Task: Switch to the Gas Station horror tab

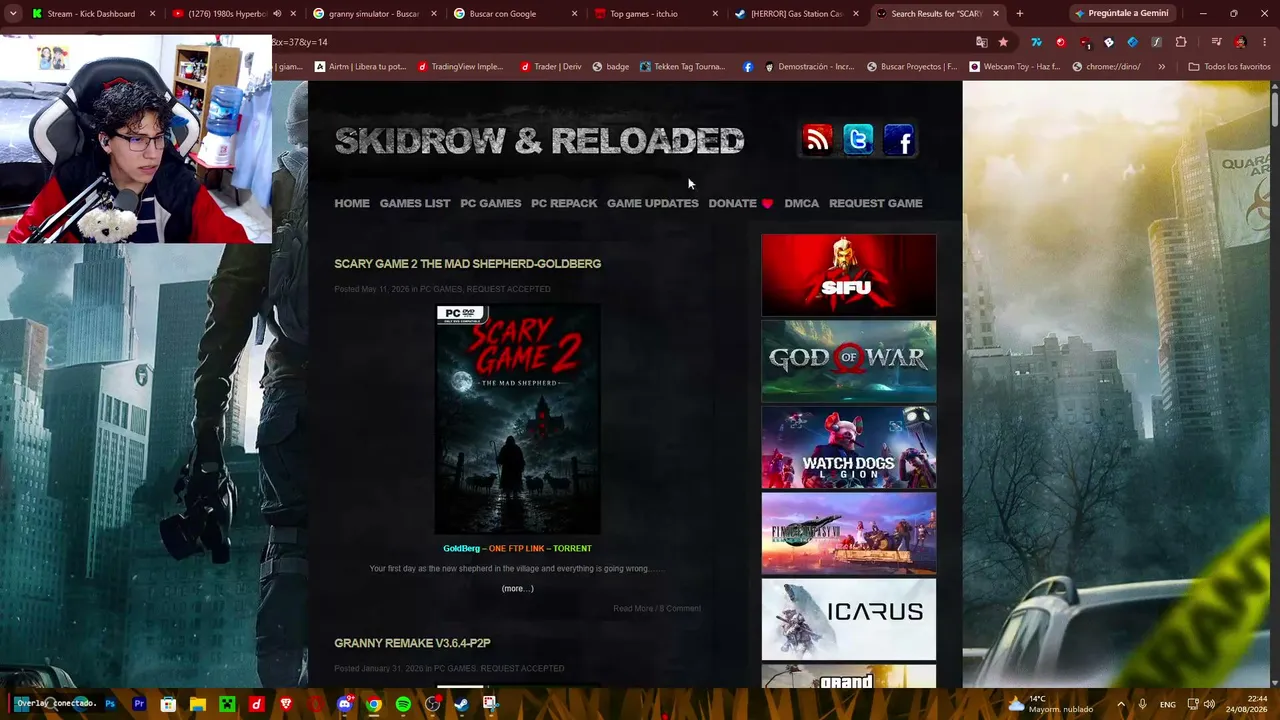Action: (x=795, y=14)
